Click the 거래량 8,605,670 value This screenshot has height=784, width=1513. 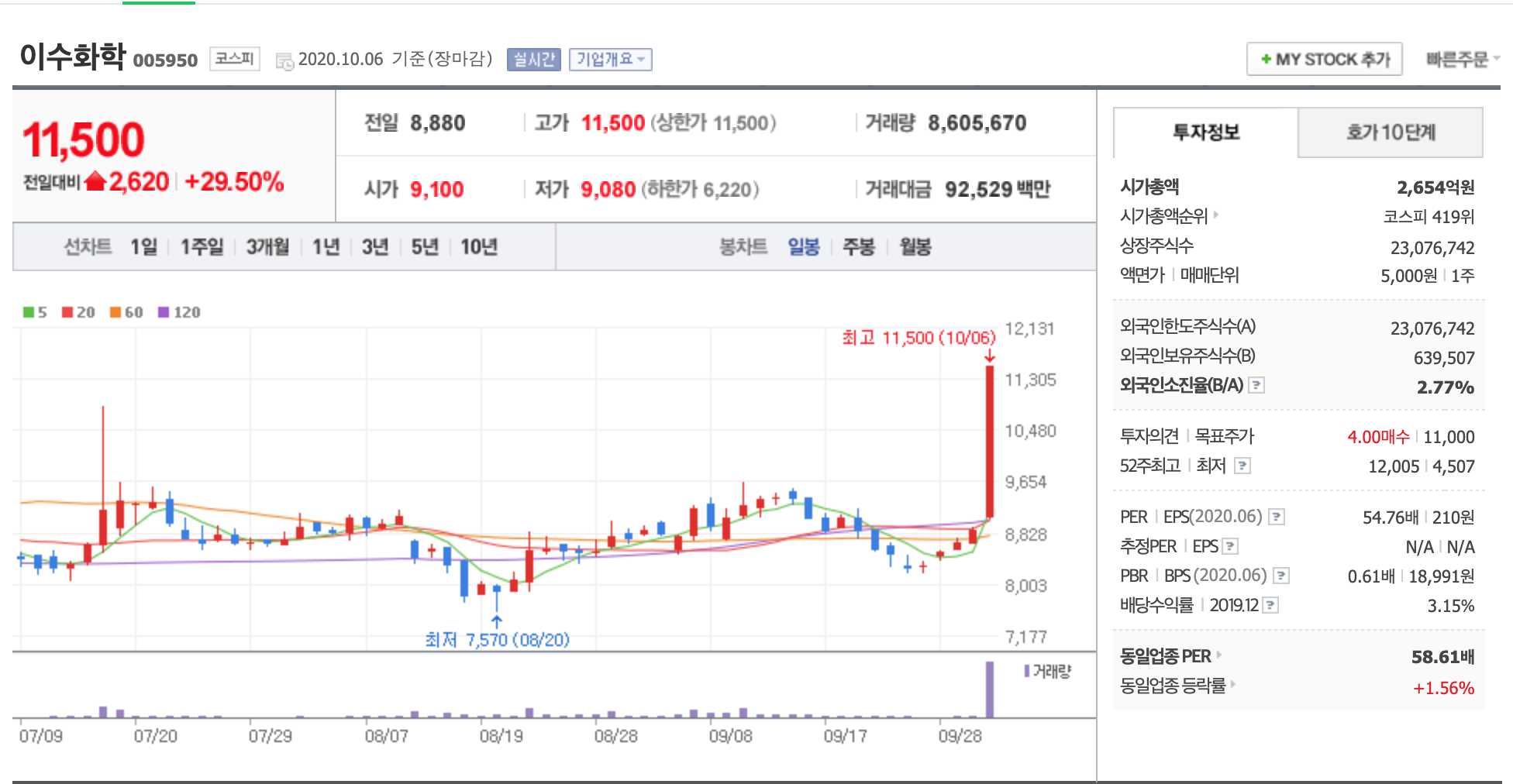(x=977, y=123)
